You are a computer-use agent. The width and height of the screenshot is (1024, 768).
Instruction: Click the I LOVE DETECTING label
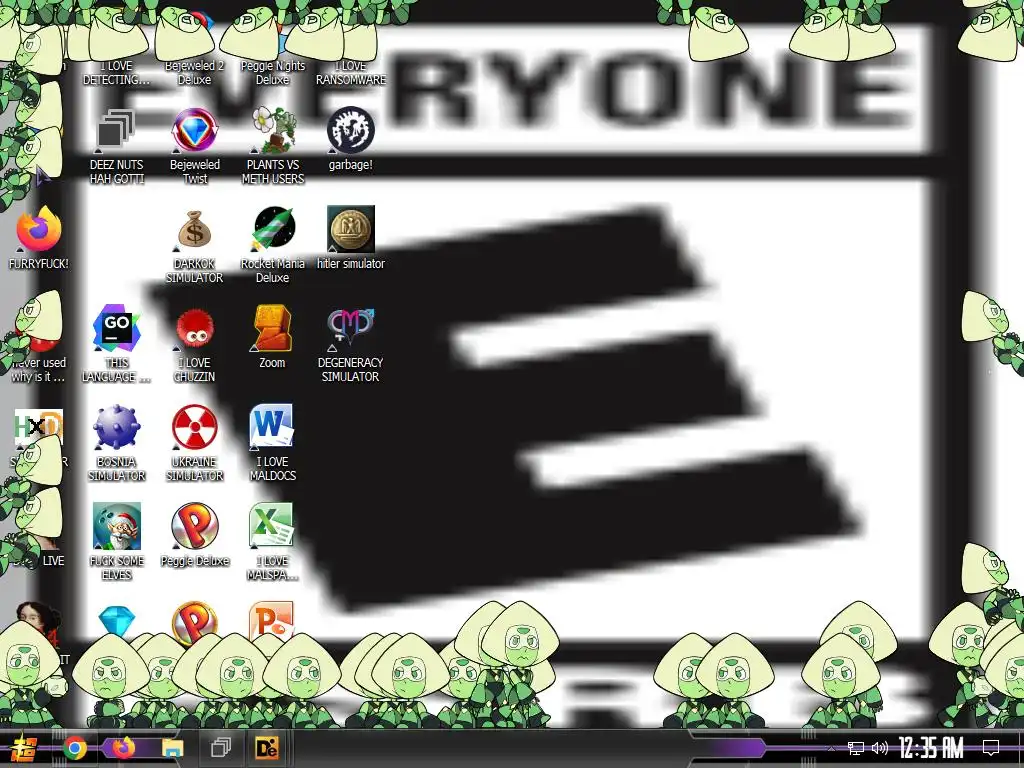[116, 73]
